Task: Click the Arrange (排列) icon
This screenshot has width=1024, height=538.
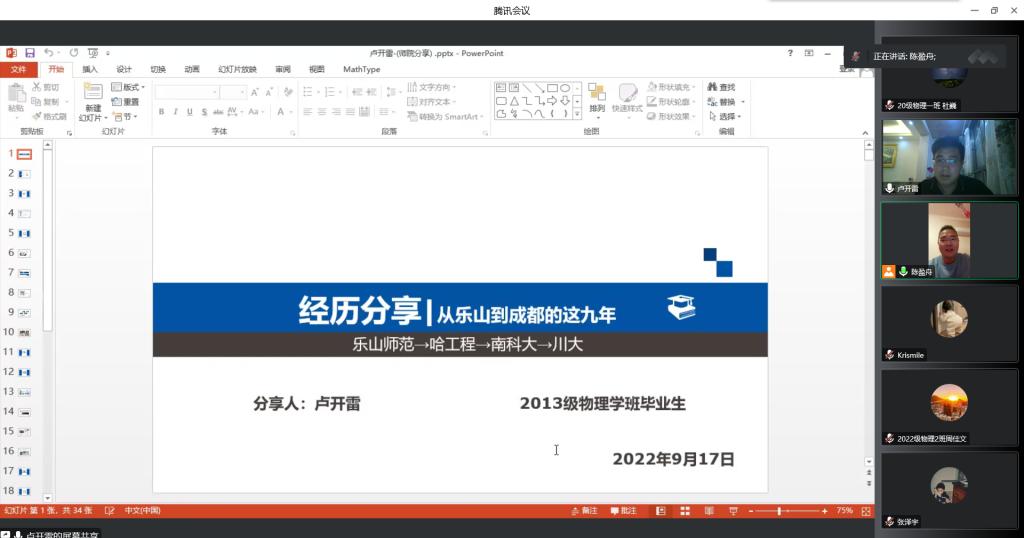Action: 597,94
